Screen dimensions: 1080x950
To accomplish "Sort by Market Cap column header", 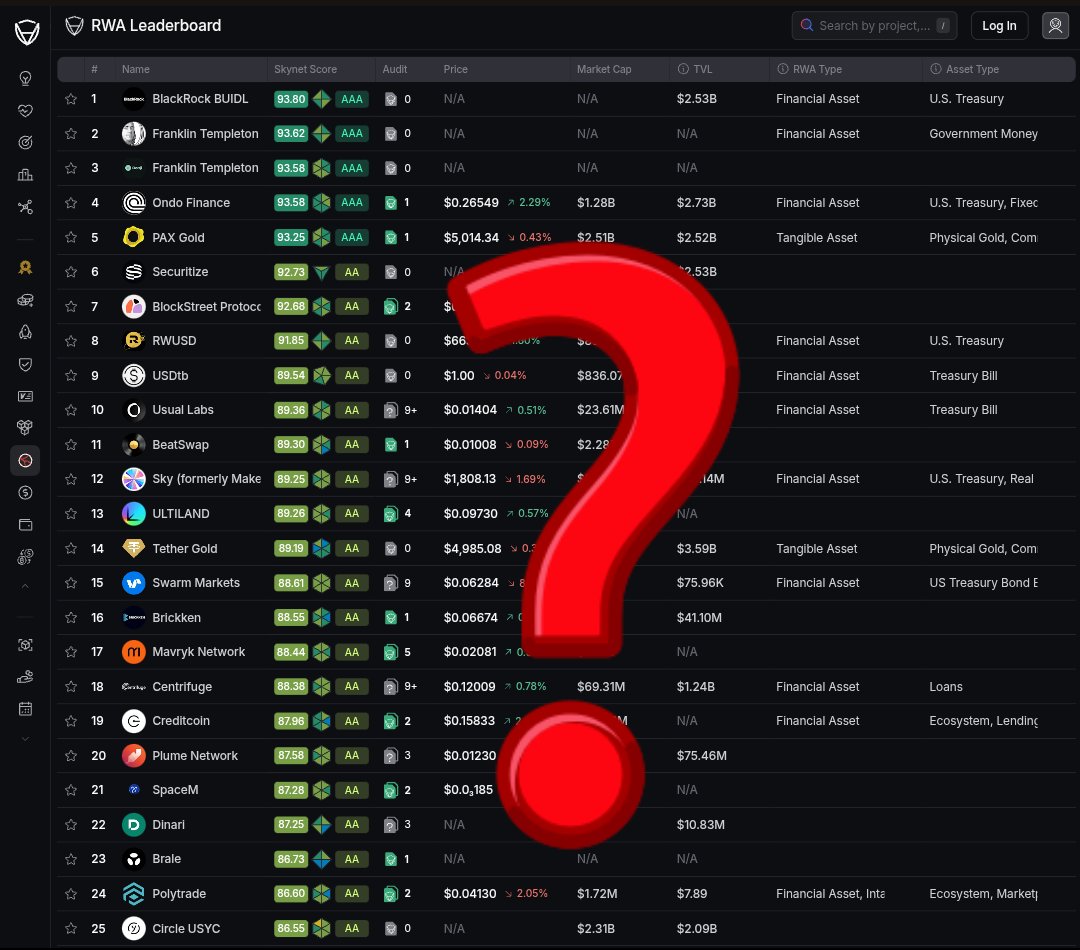I will [x=604, y=69].
